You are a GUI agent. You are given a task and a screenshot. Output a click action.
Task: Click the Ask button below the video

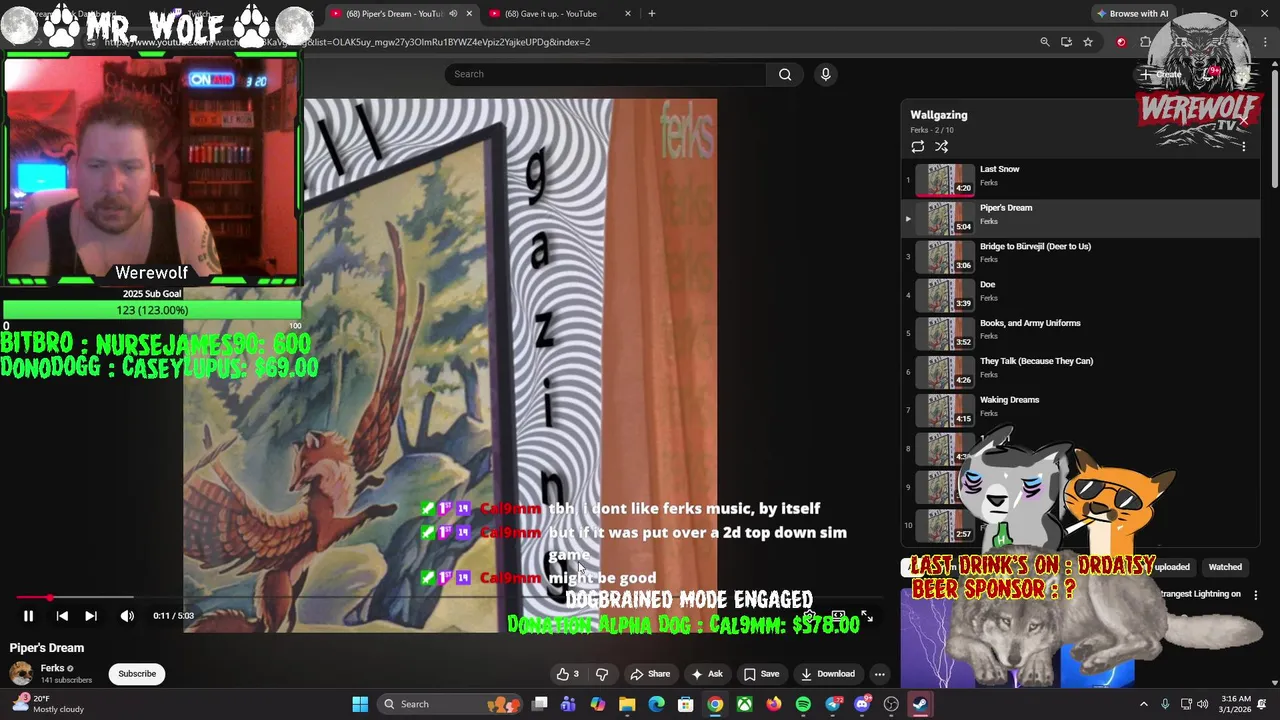click(x=707, y=674)
